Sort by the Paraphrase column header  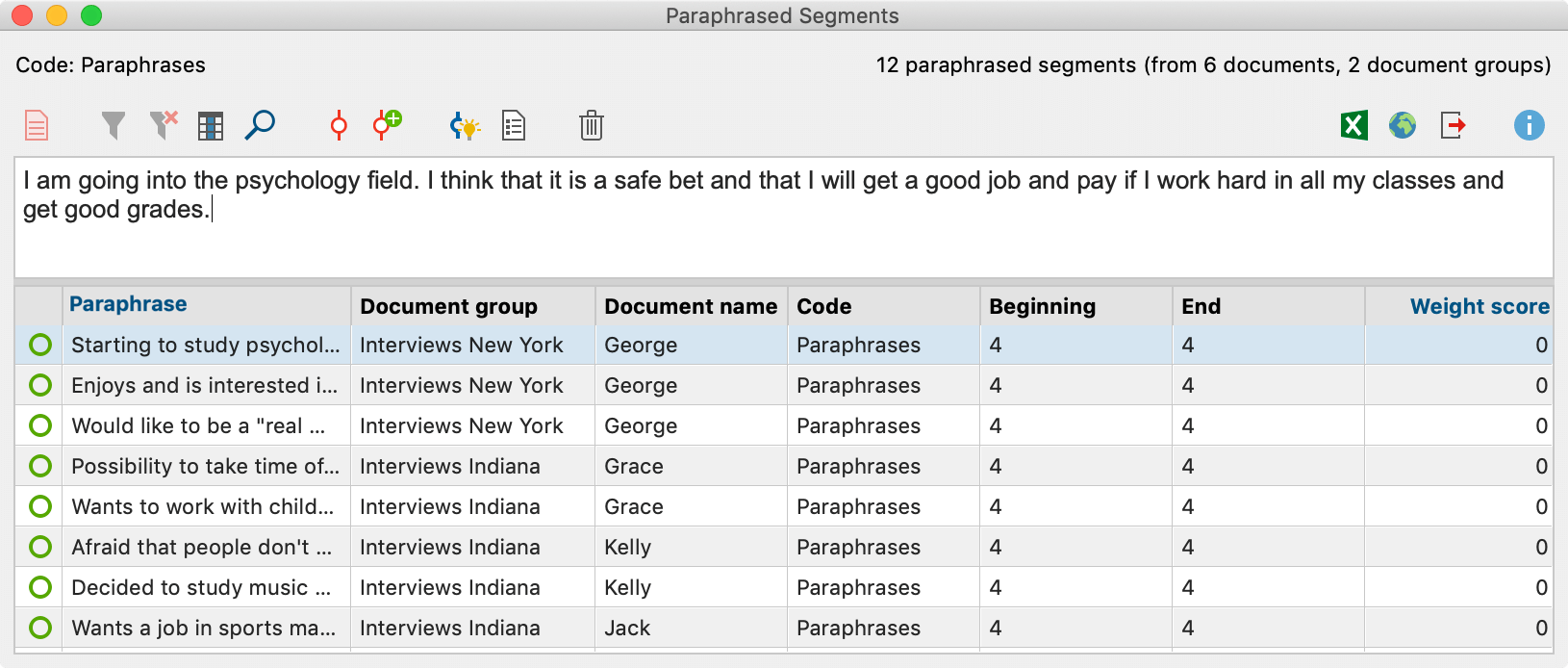[x=206, y=305]
